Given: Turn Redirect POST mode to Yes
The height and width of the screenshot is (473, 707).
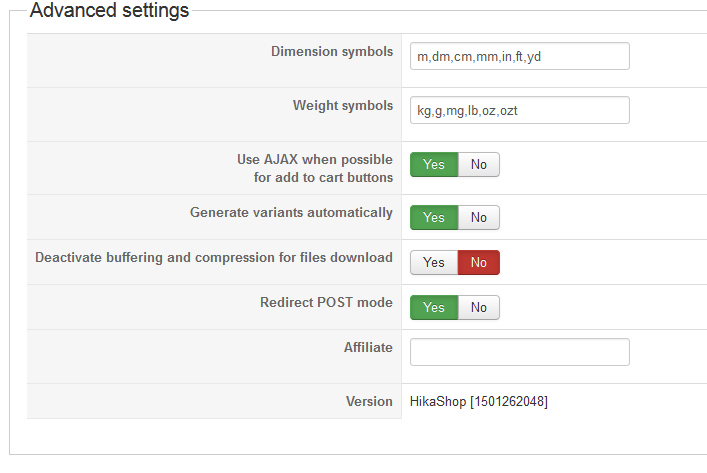Looking at the screenshot, I should coord(434,307).
